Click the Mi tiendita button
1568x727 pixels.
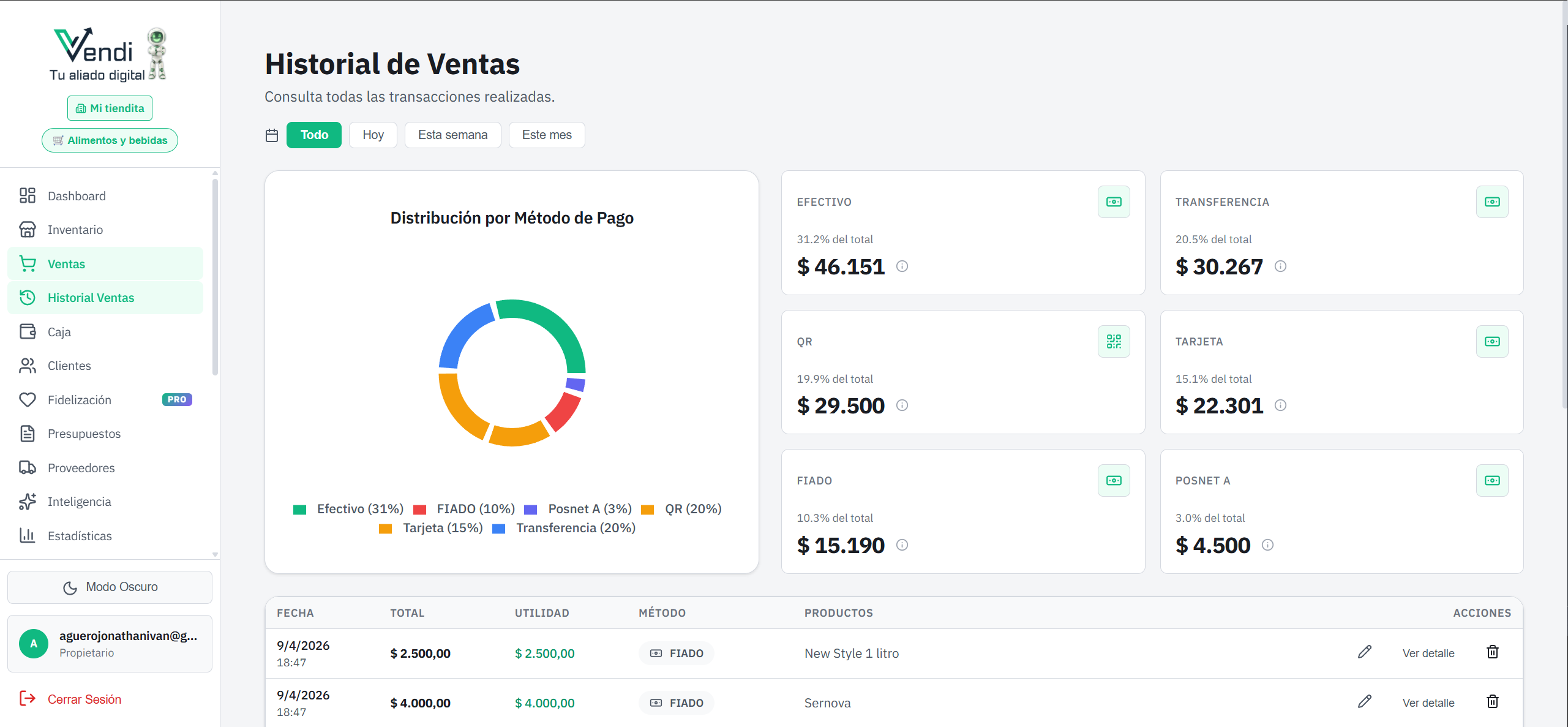tap(110, 108)
